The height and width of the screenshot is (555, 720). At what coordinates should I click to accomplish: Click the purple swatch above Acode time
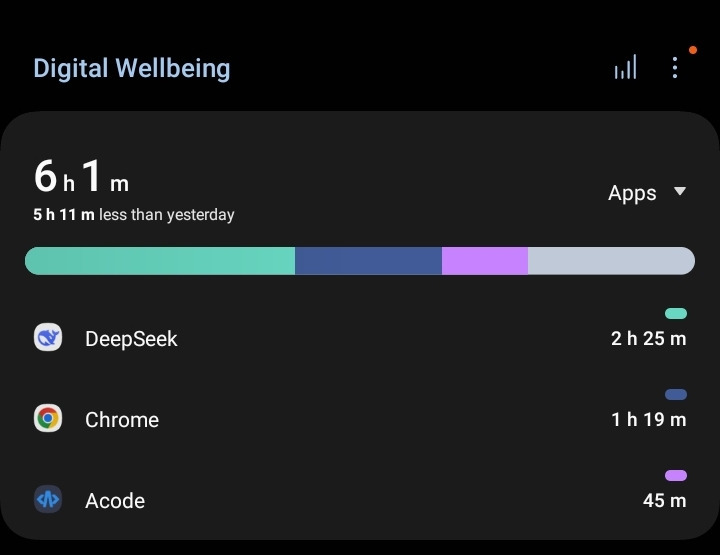click(x=676, y=476)
